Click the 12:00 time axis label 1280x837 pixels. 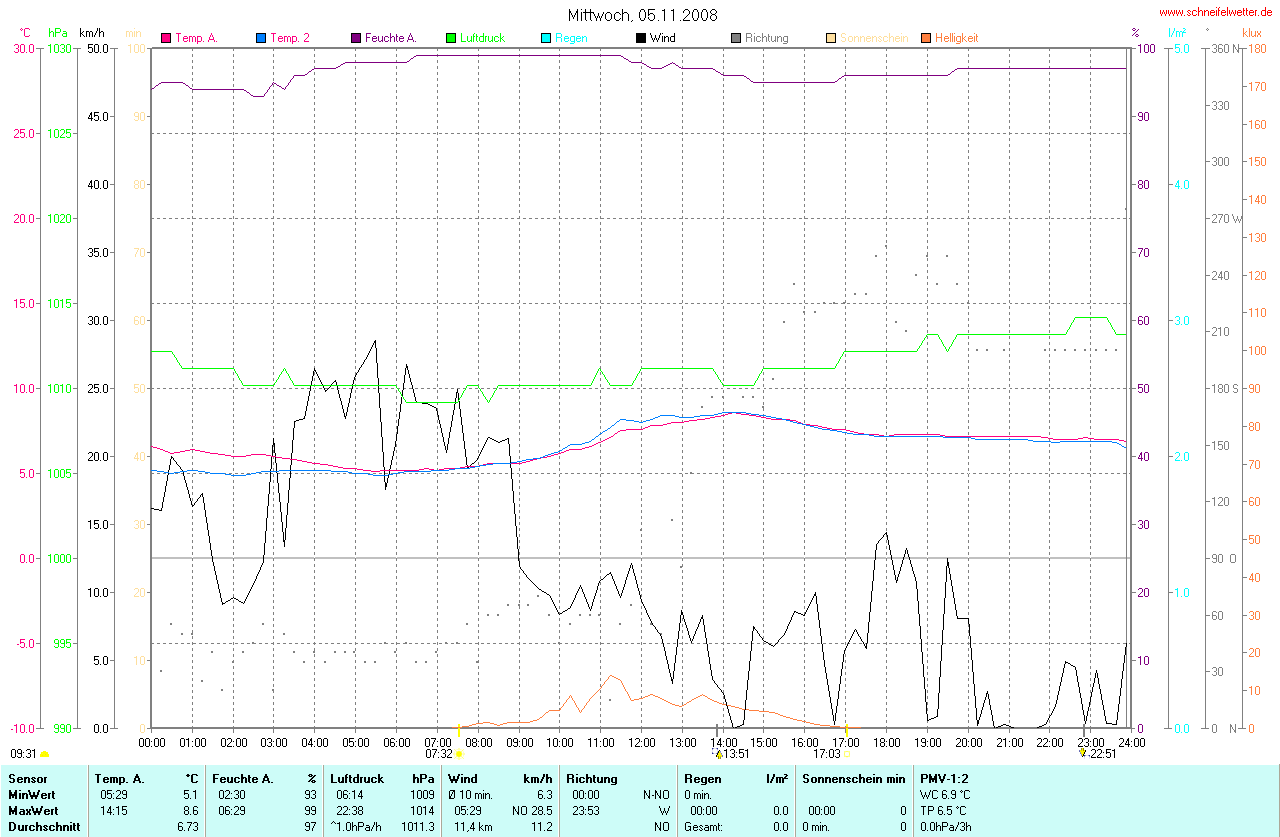(641, 742)
